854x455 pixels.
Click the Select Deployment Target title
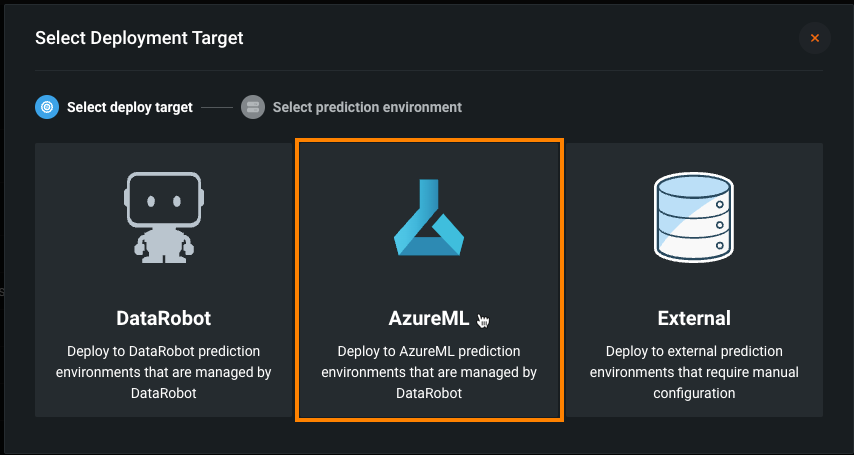click(139, 38)
